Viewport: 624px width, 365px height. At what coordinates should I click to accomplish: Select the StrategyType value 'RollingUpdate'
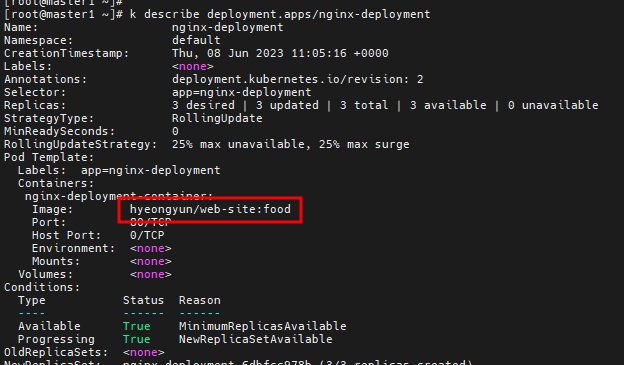point(217,119)
